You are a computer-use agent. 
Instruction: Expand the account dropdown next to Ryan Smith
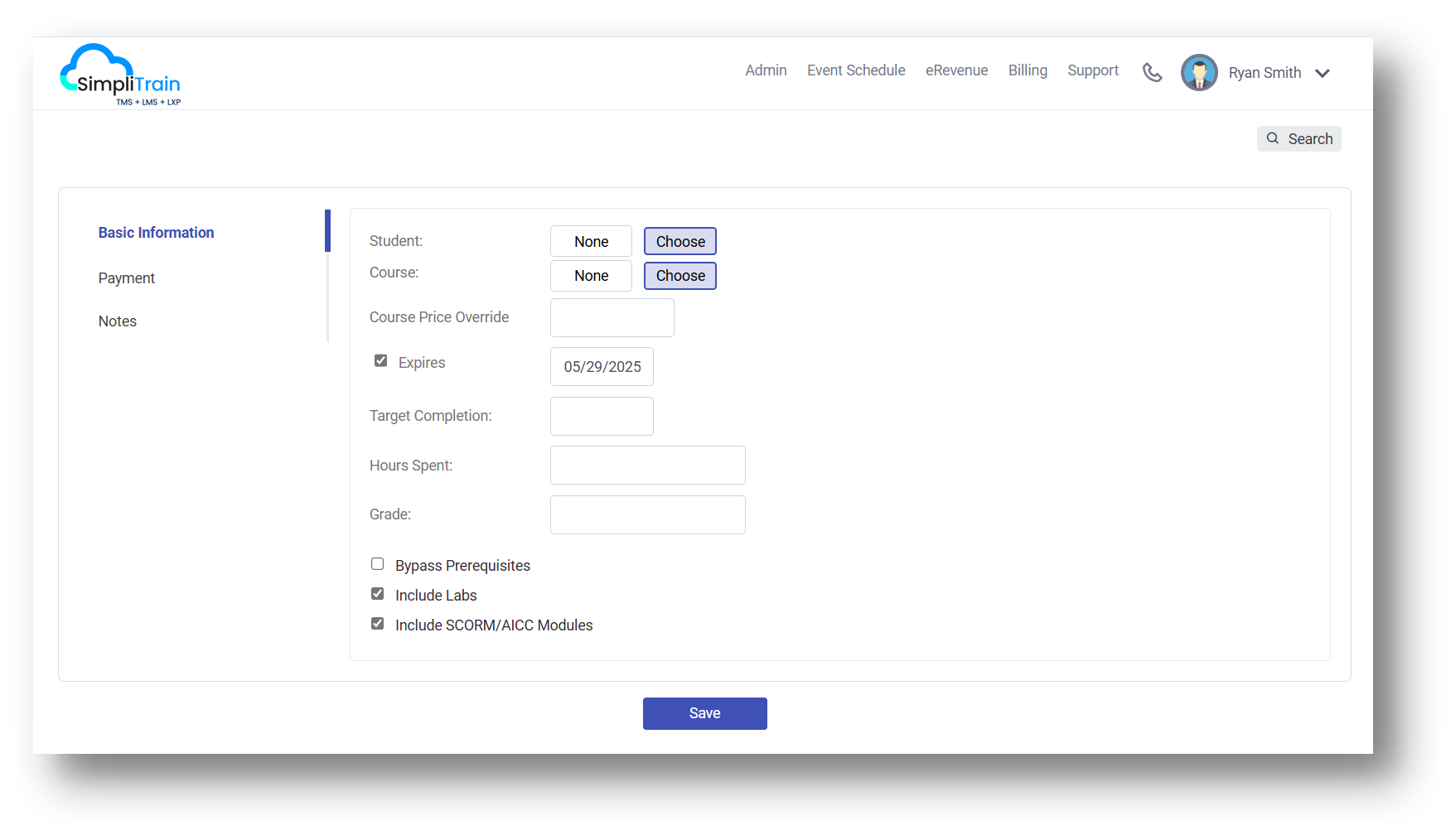click(1323, 73)
